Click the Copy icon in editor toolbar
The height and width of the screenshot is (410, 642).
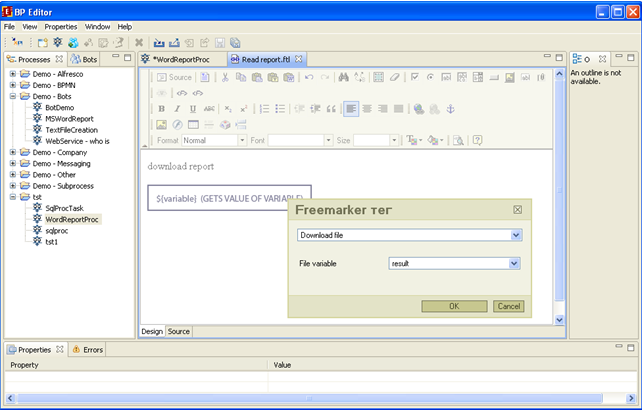(x=241, y=77)
